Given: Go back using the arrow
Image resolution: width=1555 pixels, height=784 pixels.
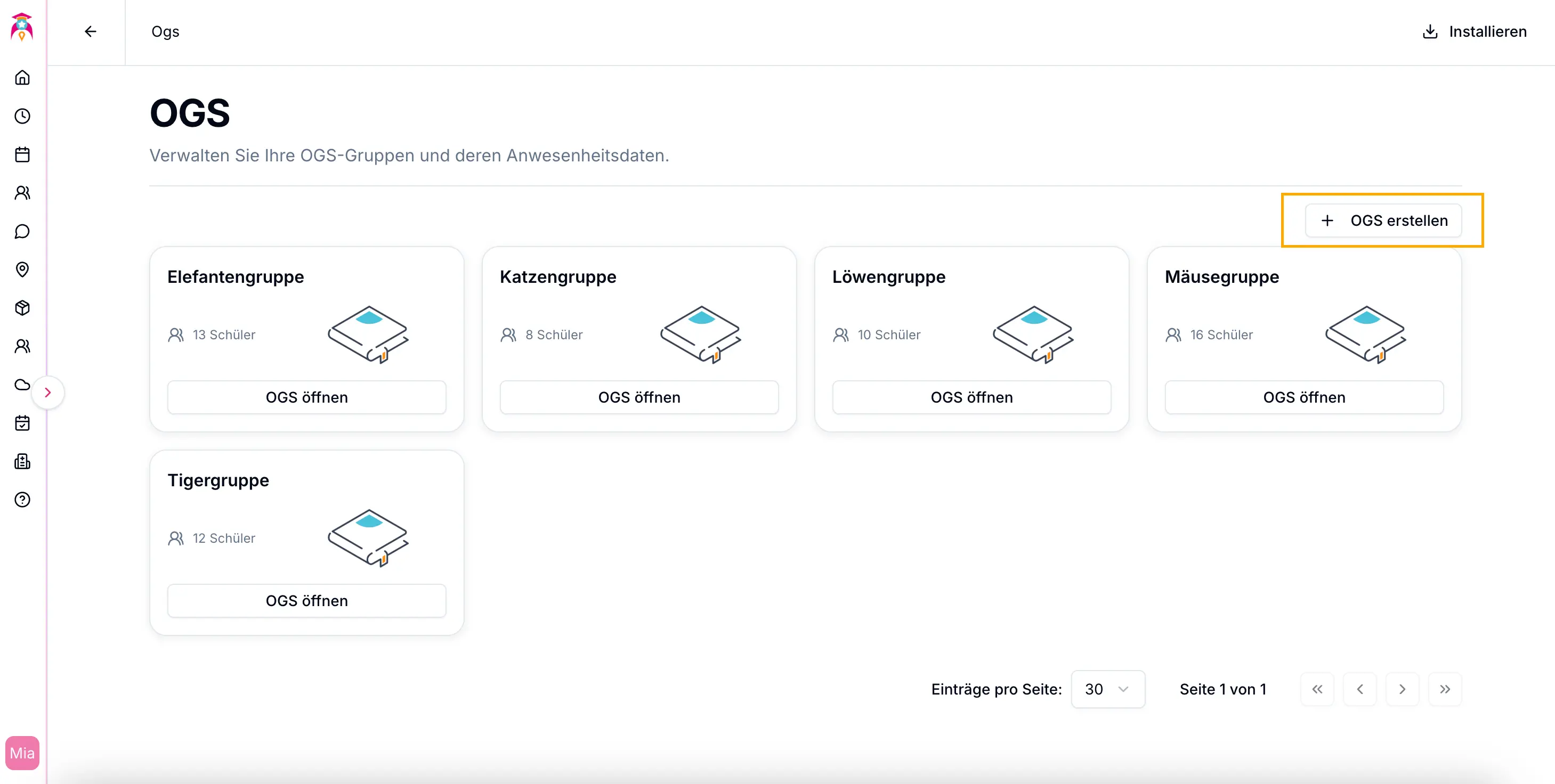Looking at the screenshot, I should pyautogui.click(x=91, y=31).
